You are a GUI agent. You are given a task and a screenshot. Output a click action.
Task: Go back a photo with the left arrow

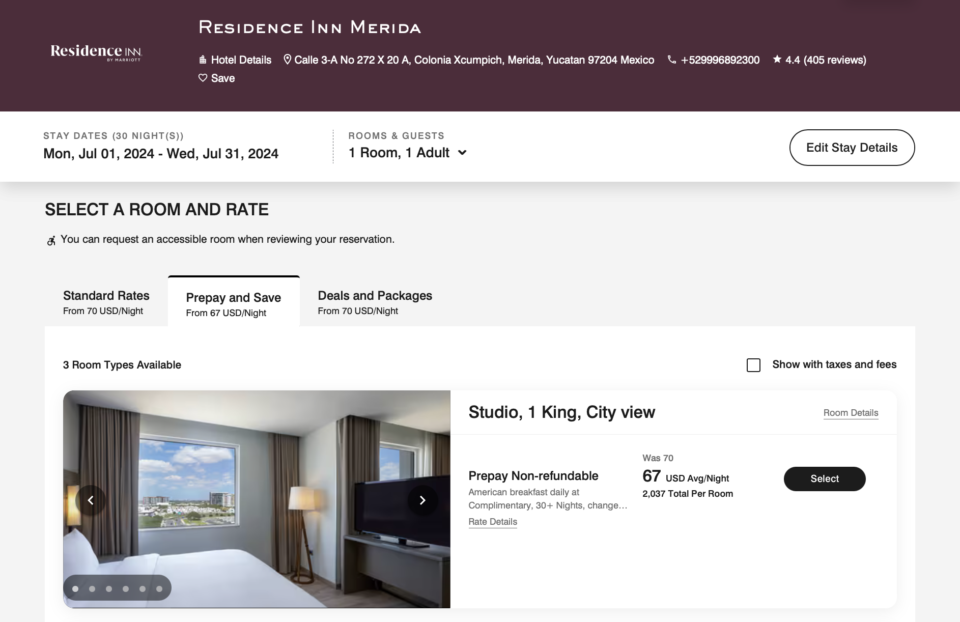pyautogui.click(x=90, y=499)
